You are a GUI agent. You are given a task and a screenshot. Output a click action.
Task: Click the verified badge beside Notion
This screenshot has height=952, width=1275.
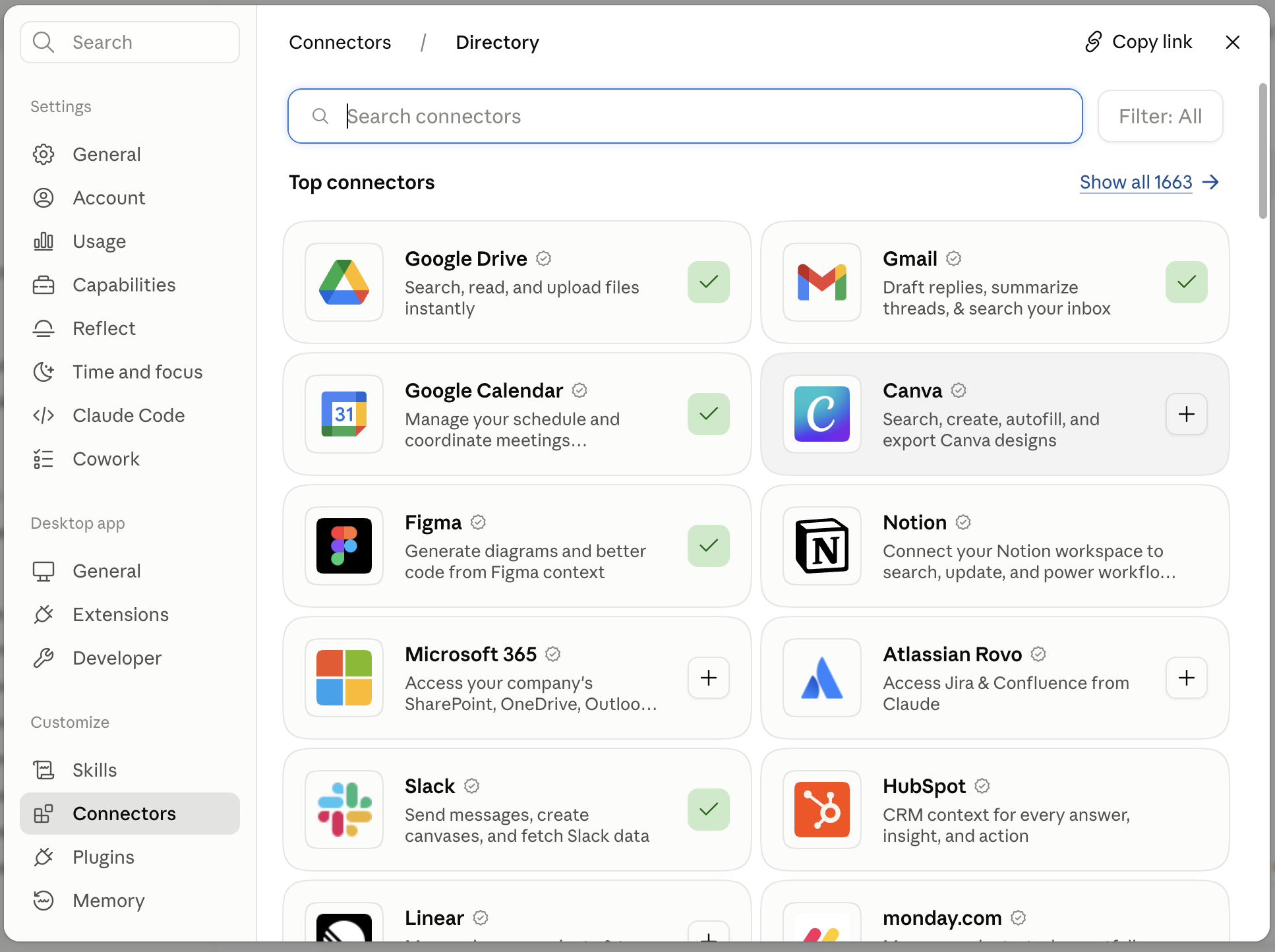963,522
